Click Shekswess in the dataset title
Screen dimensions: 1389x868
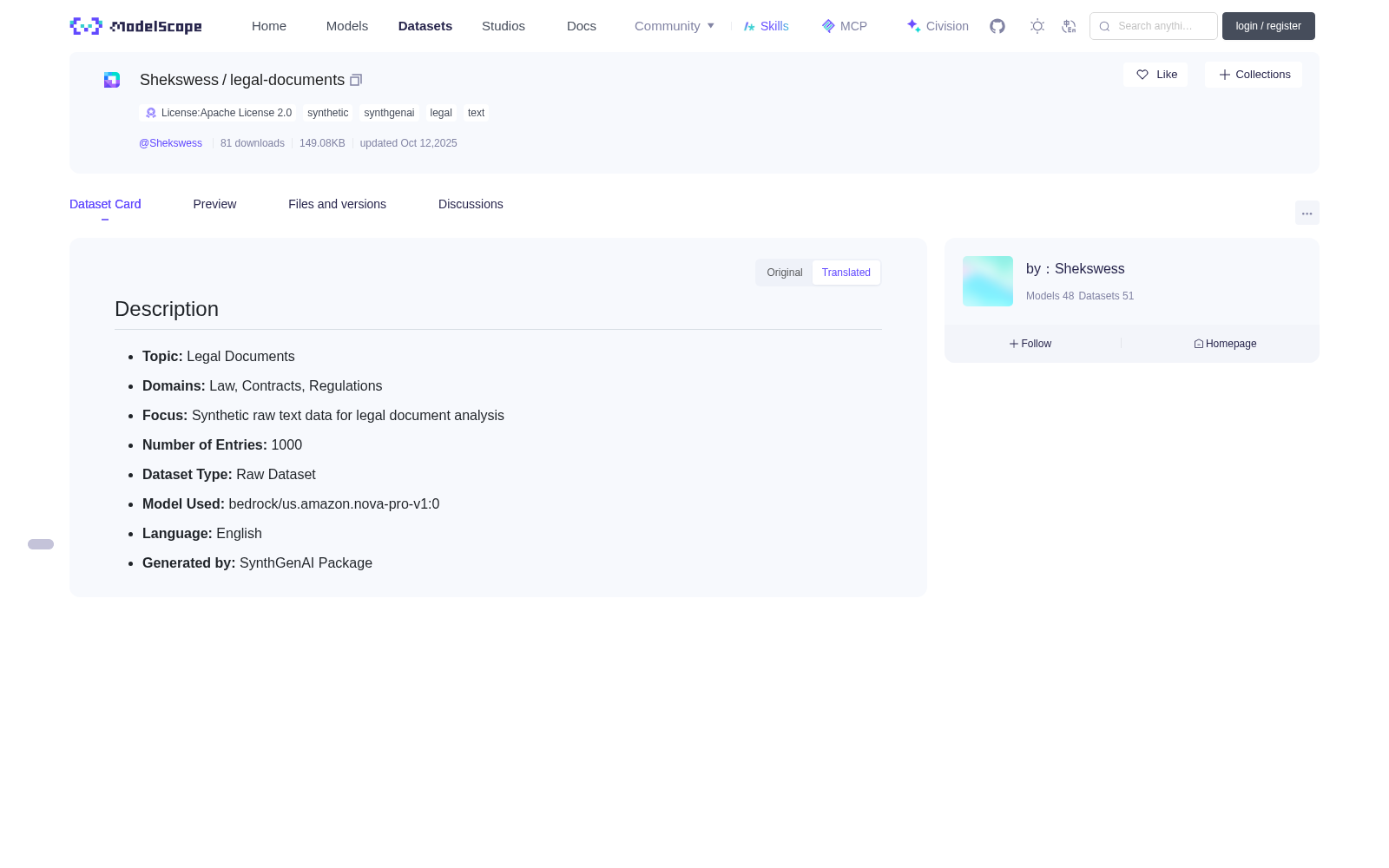[179, 80]
